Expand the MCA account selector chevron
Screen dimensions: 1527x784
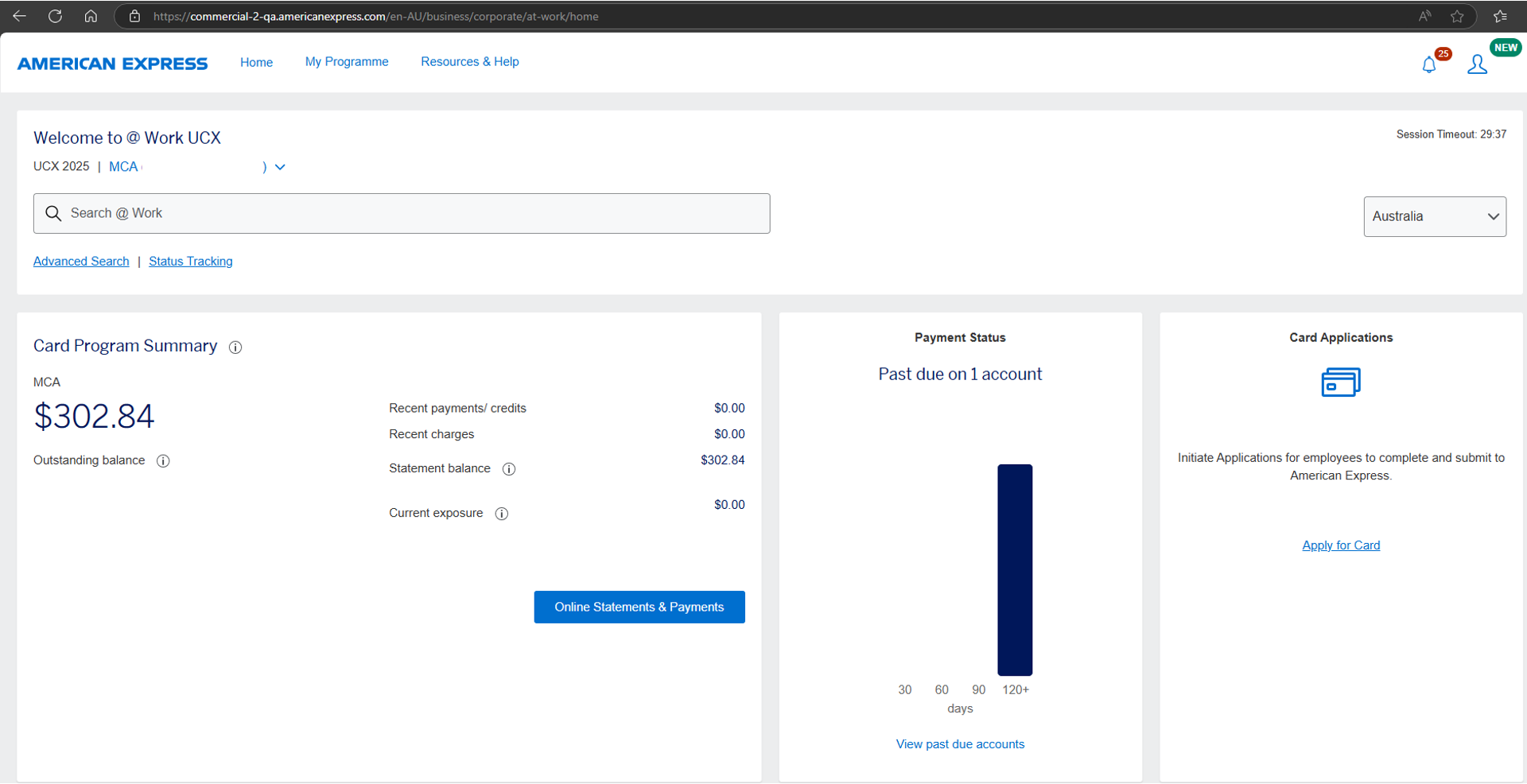(x=280, y=167)
